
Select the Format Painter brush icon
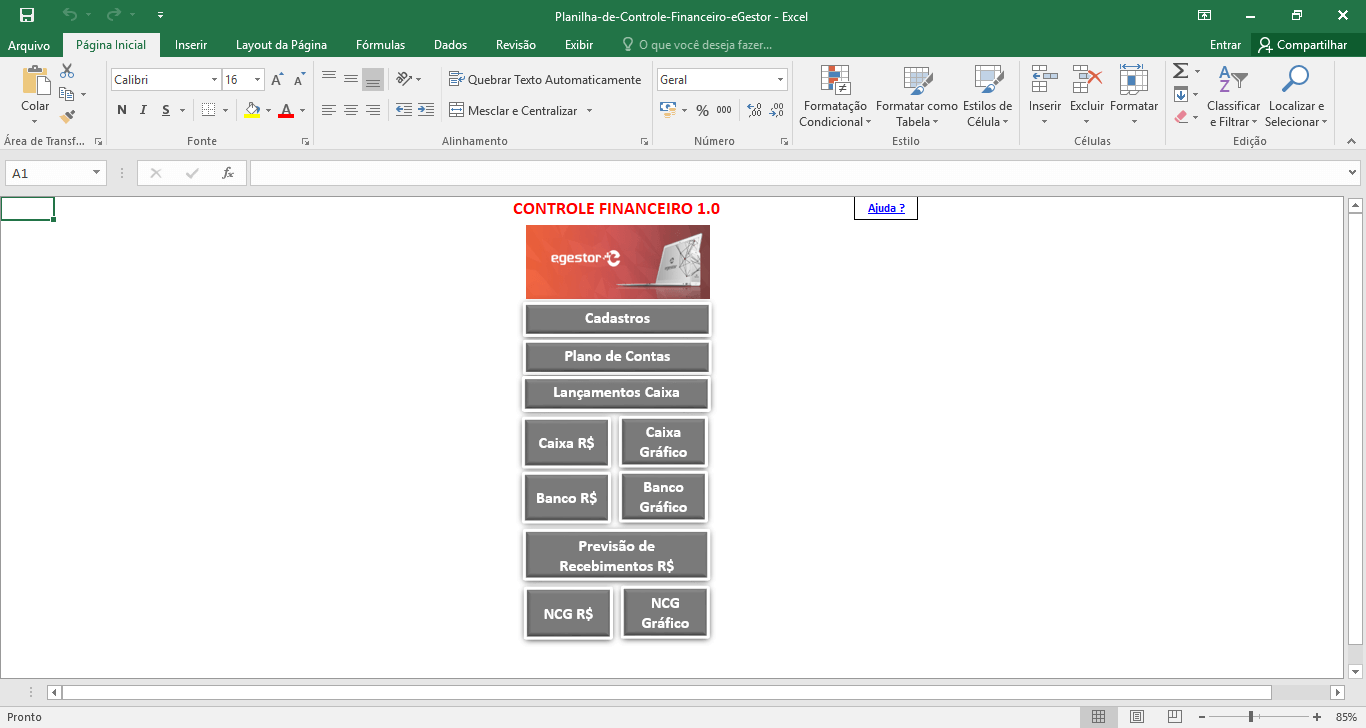click(67, 116)
